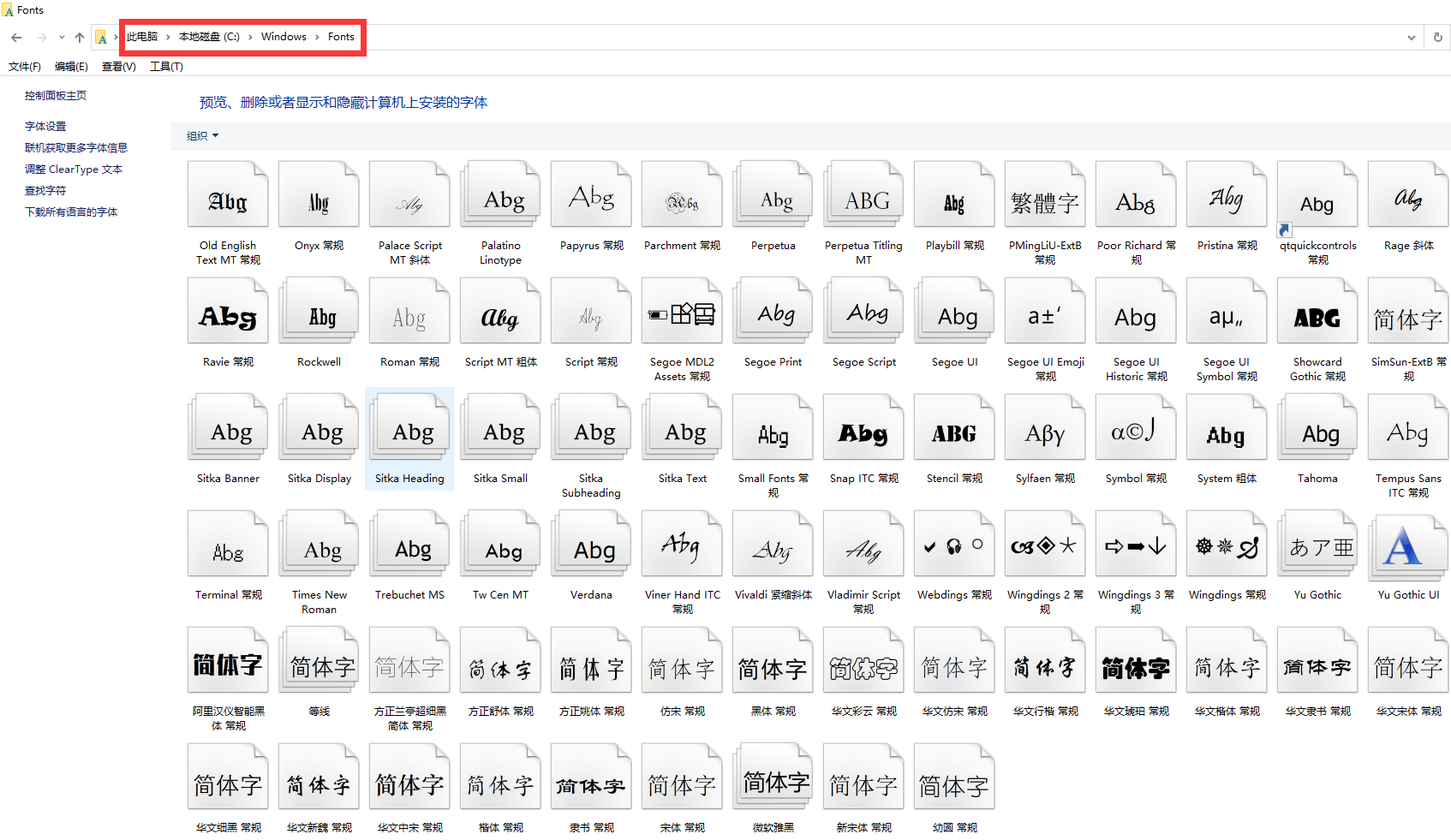Select the Parchment font icon
The height and width of the screenshot is (840, 1451).
pos(682,194)
